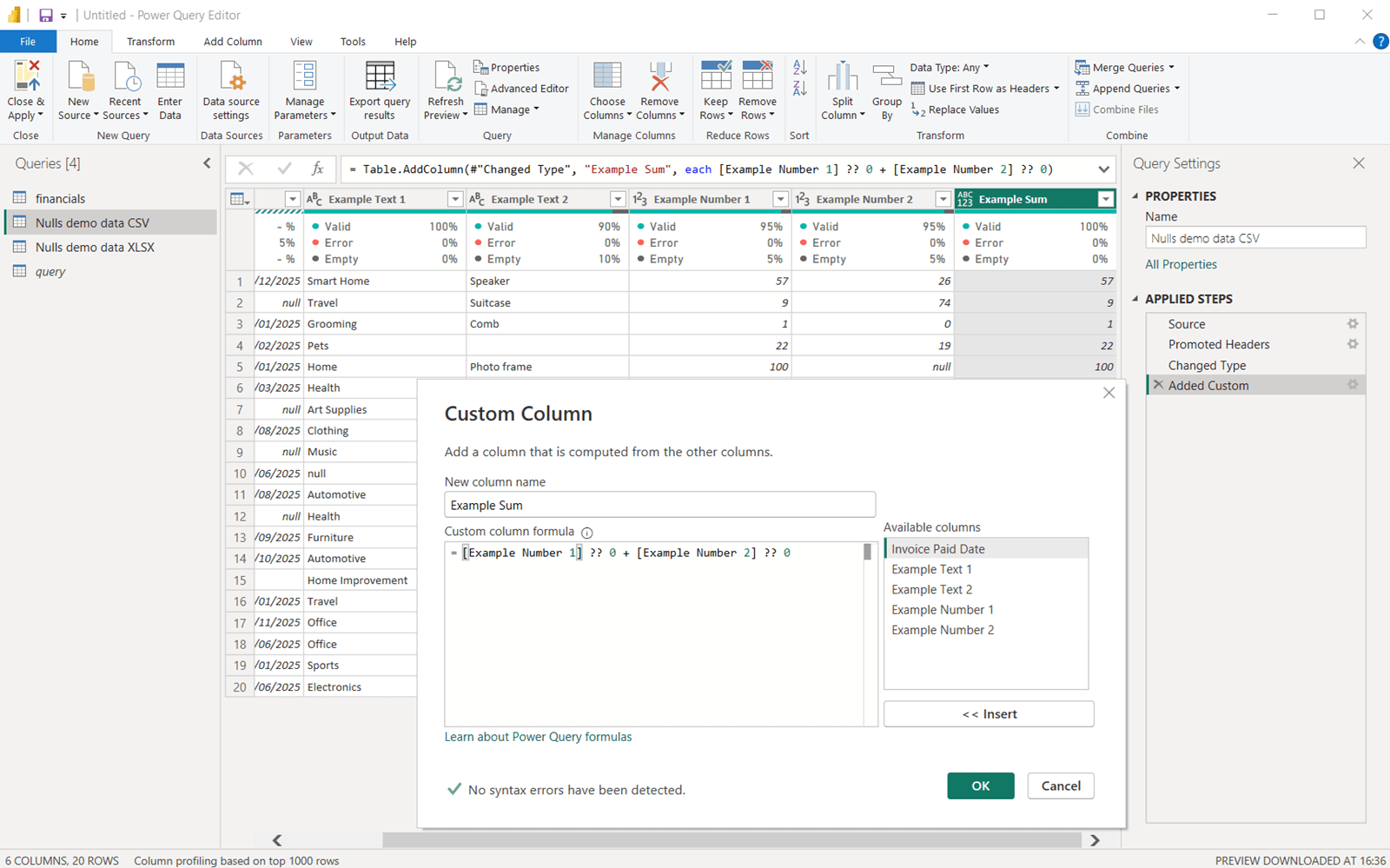Open the Example Text 1 filter dropdown

coord(454,198)
